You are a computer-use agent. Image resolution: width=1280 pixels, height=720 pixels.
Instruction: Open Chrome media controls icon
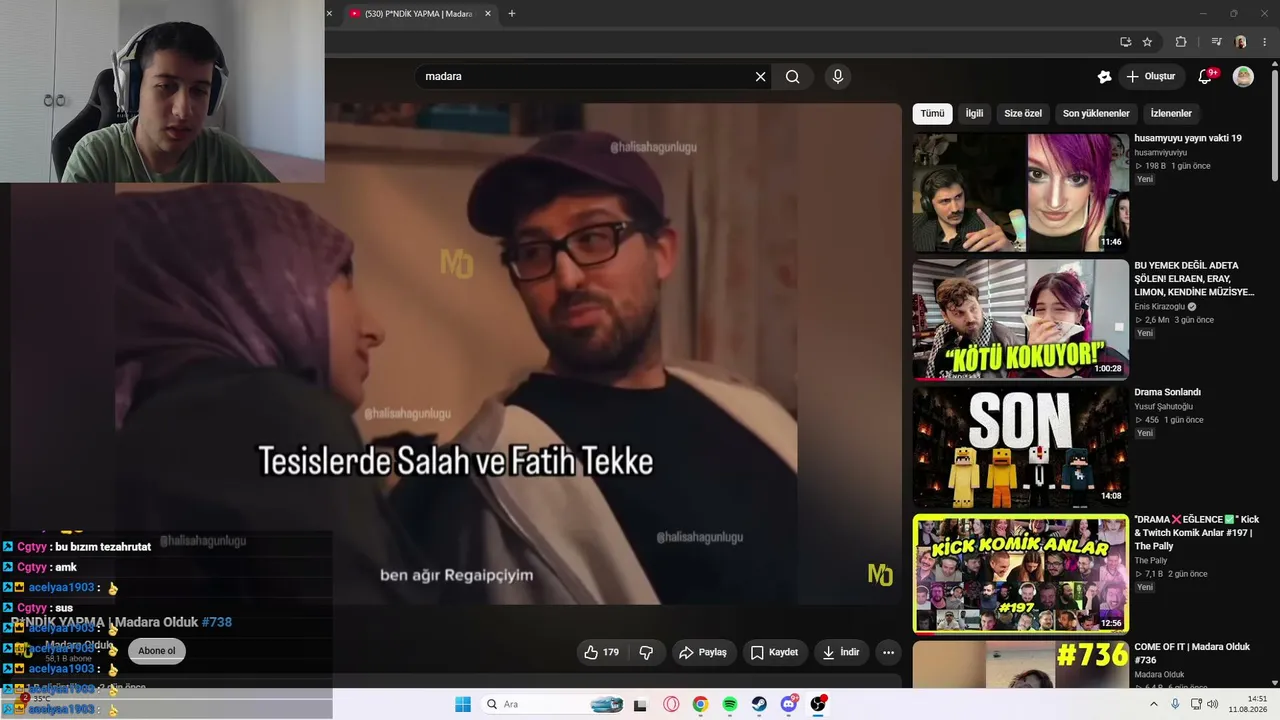click(1216, 42)
